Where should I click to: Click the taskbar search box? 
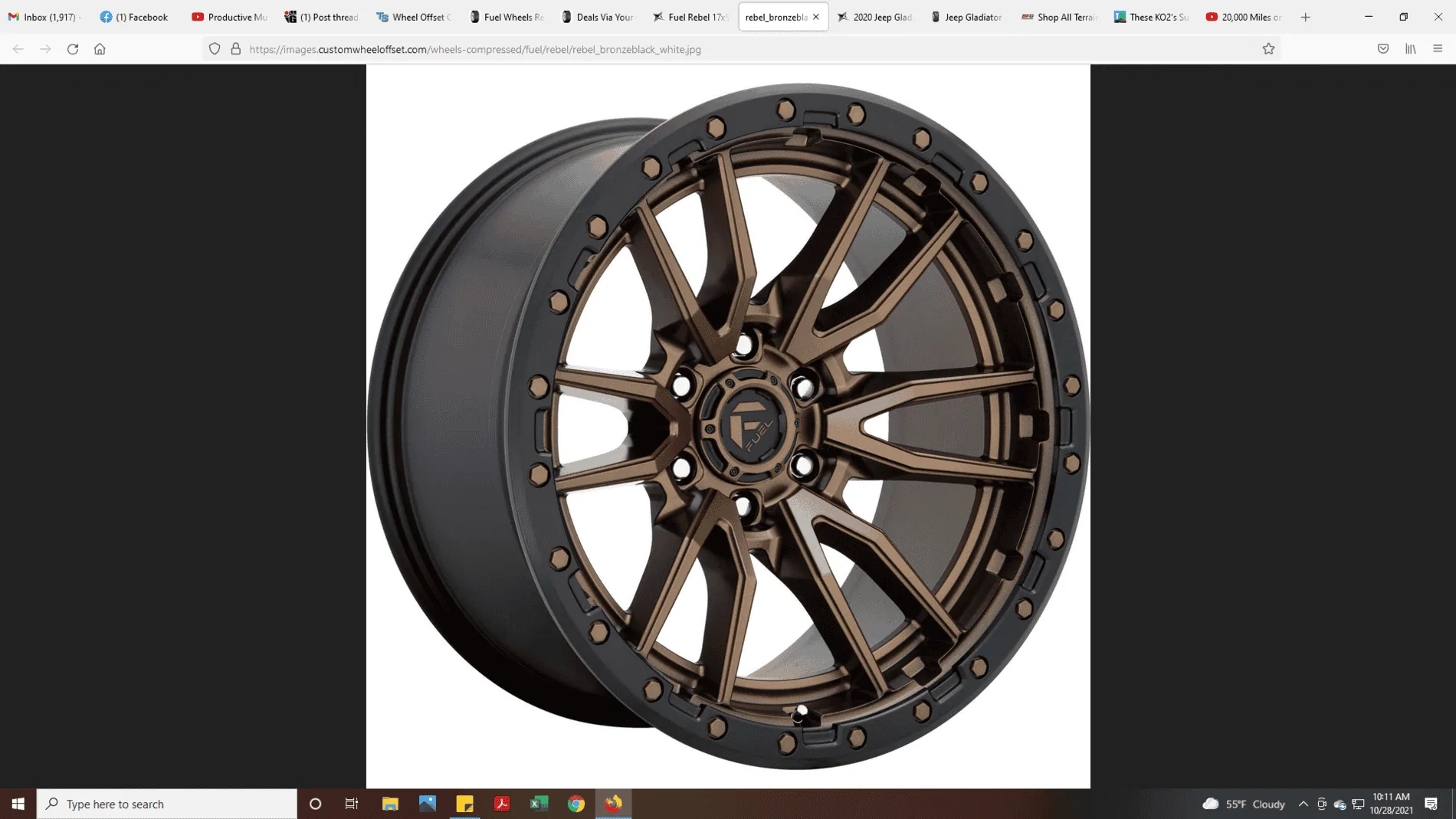pos(167,804)
